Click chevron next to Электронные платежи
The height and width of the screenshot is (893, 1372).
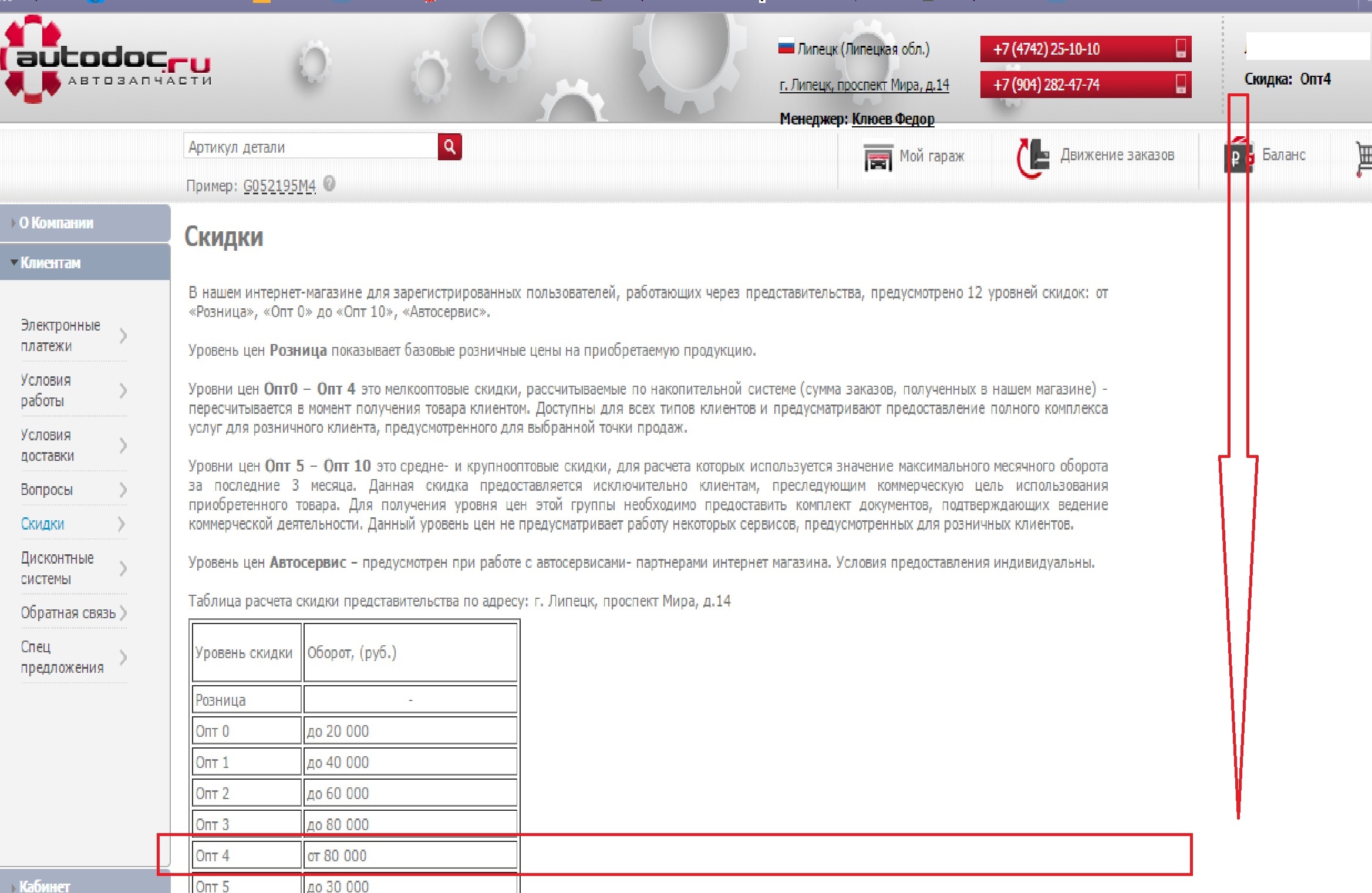(123, 336)
